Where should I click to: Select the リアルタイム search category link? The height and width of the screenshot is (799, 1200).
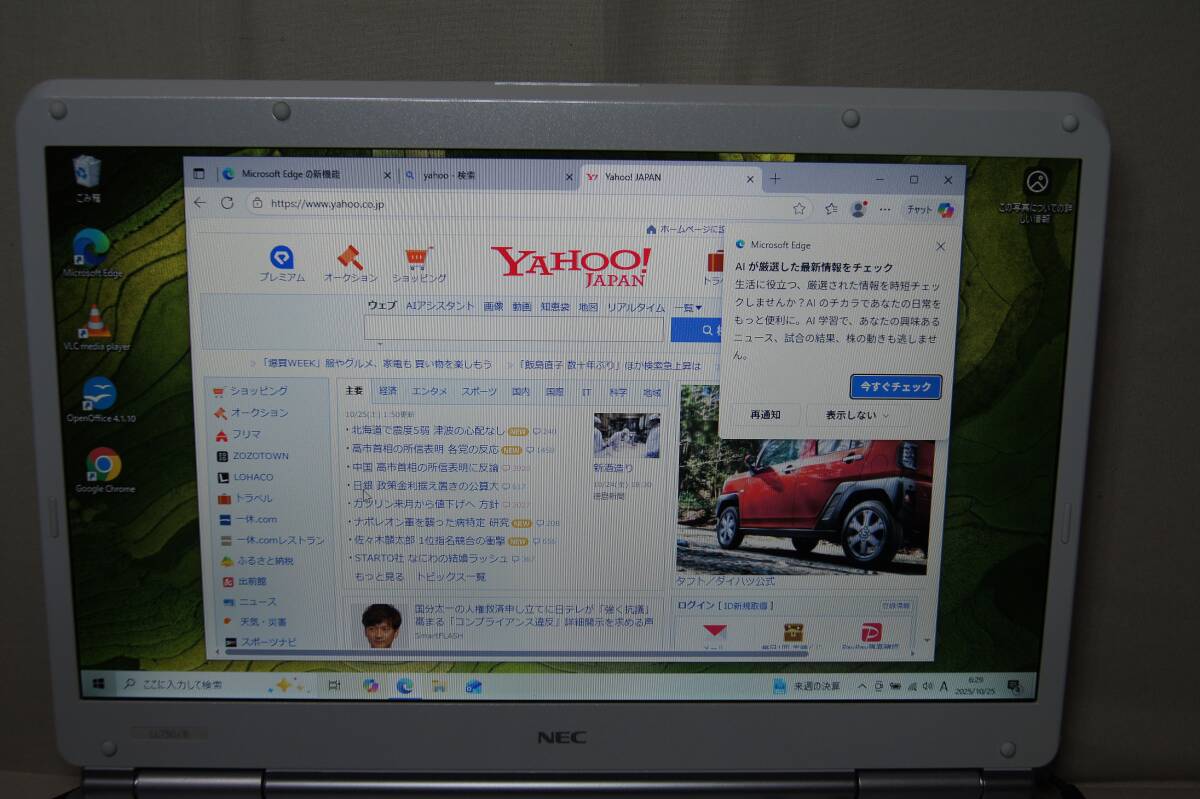636,307
